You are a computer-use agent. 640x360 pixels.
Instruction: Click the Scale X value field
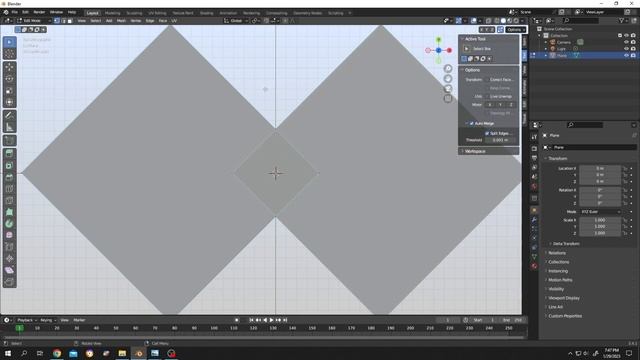[x=600, y=220]
